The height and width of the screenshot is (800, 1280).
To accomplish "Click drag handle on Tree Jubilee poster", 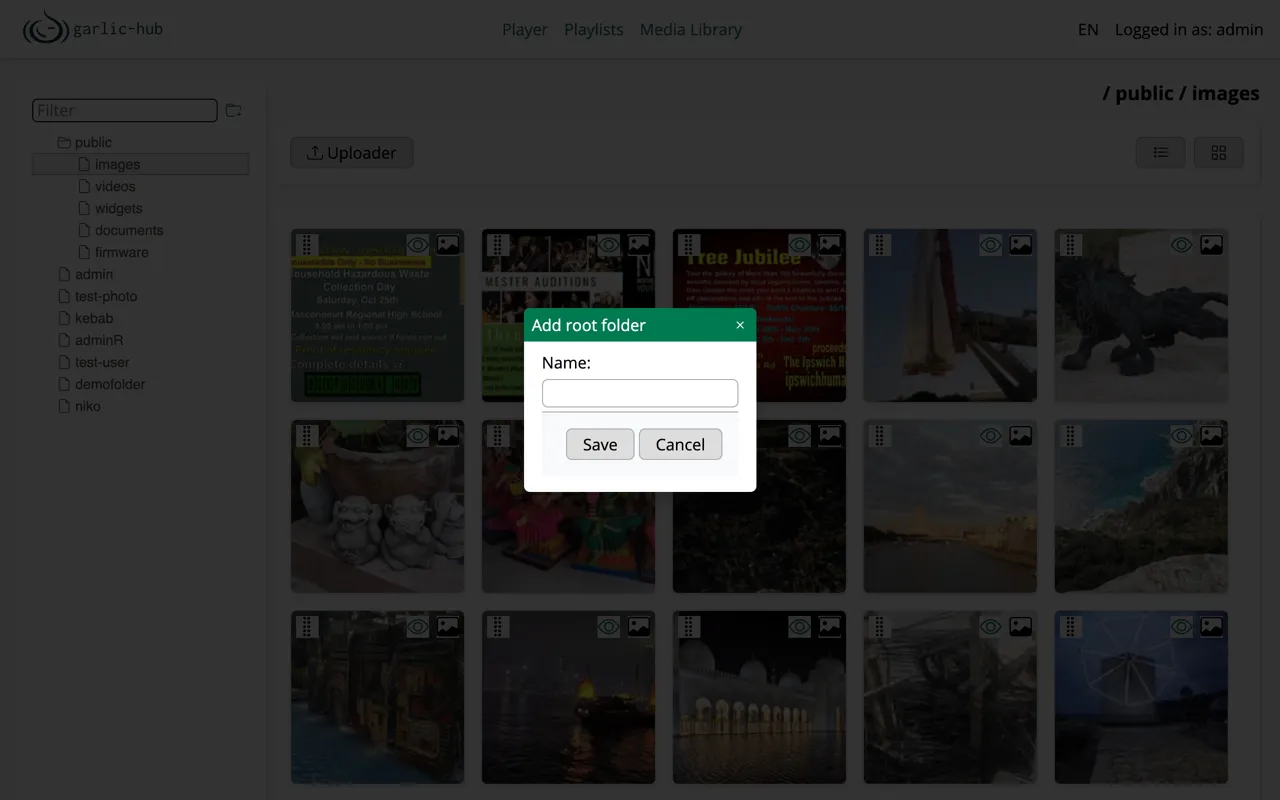I will coord(689,244).
